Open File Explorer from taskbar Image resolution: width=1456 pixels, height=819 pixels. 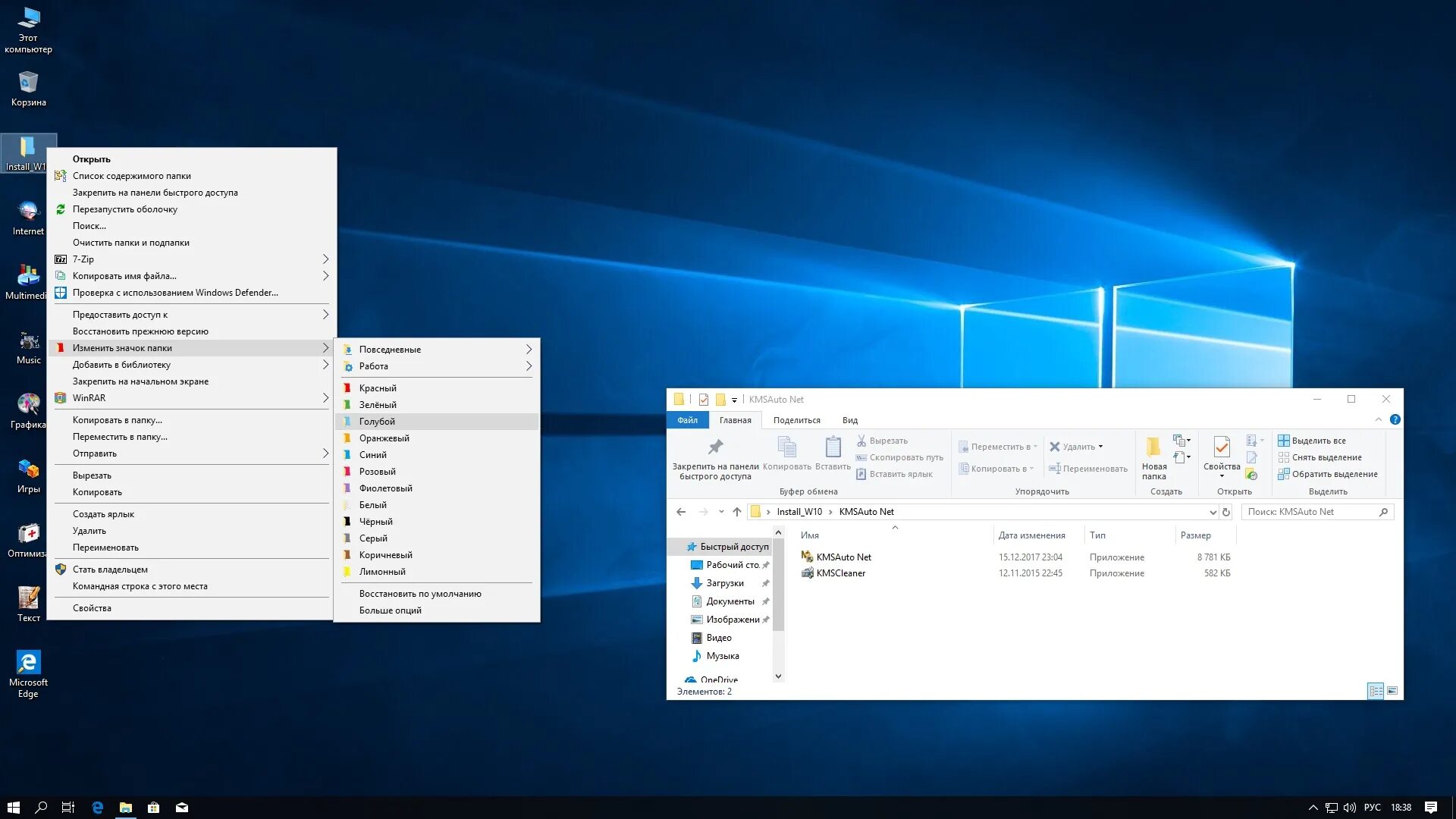tap(126, 808)
